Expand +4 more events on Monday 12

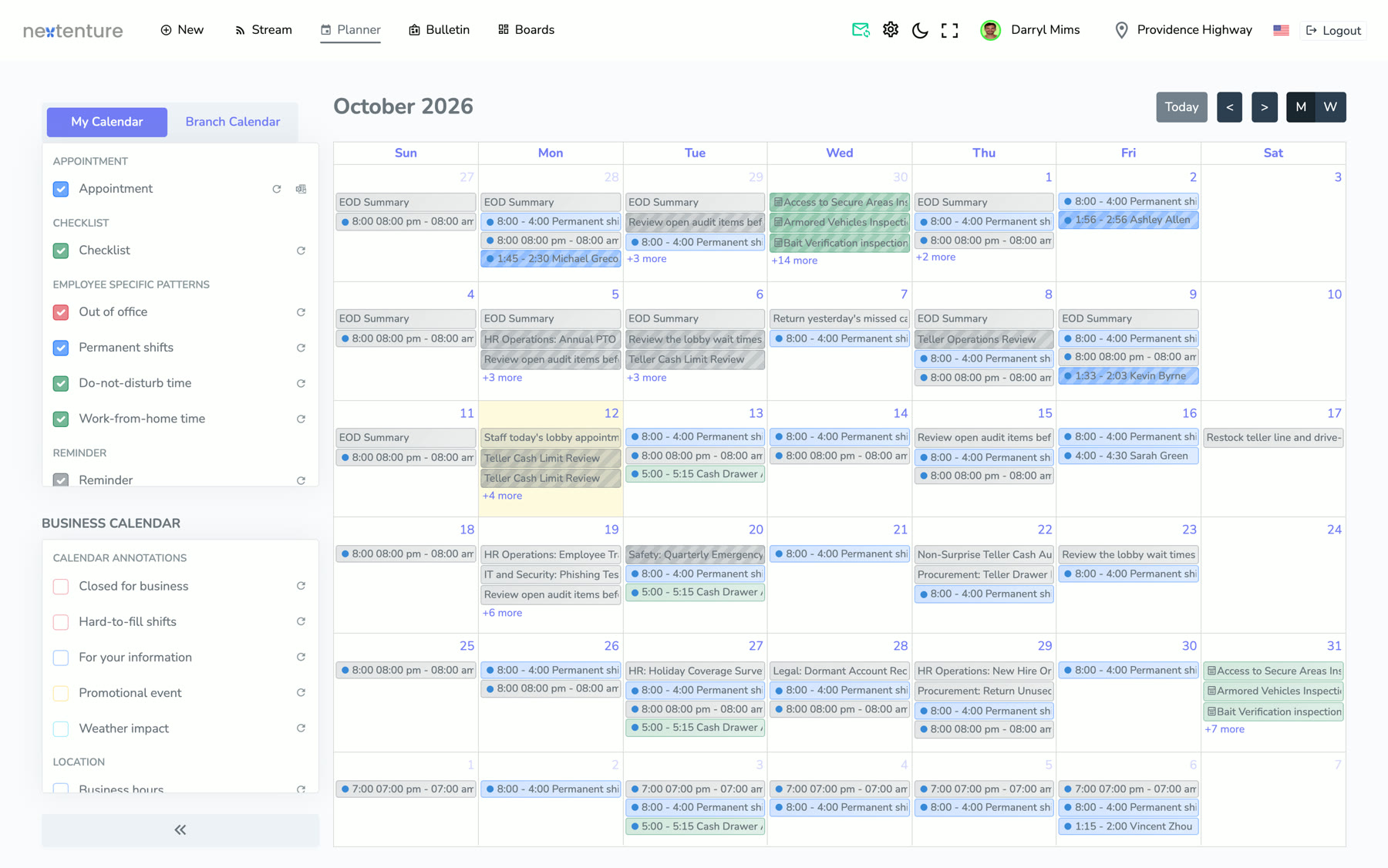[x=502, y=496]
